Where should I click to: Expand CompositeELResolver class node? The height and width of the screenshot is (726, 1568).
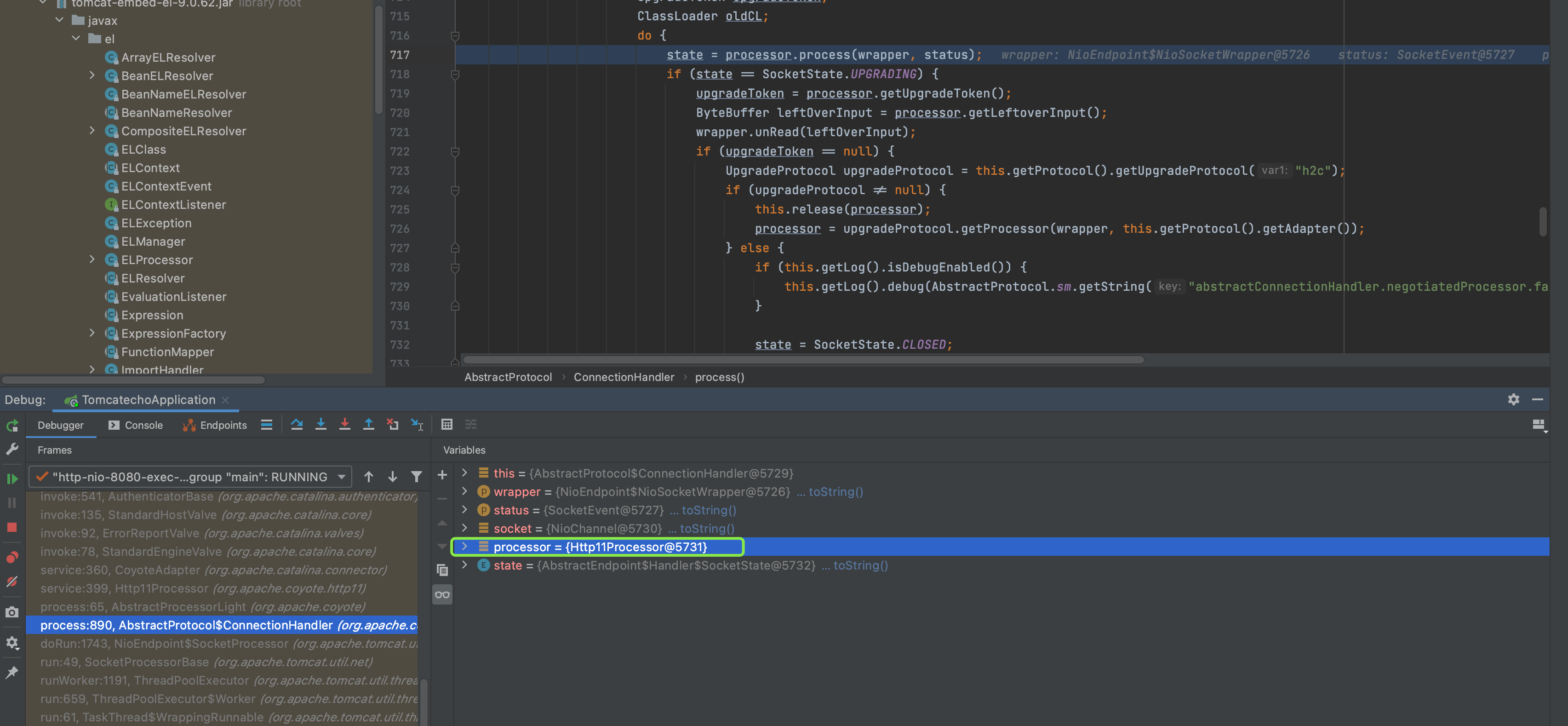92,130
